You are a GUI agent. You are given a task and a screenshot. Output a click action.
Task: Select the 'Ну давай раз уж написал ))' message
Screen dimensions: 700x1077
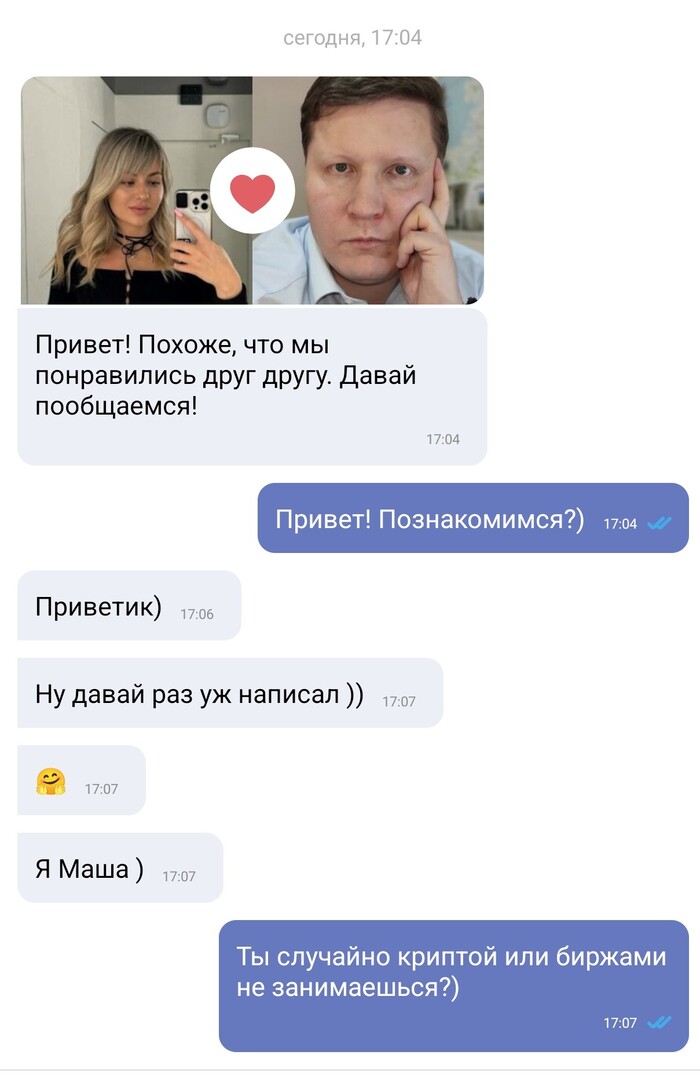pos(230,693)
